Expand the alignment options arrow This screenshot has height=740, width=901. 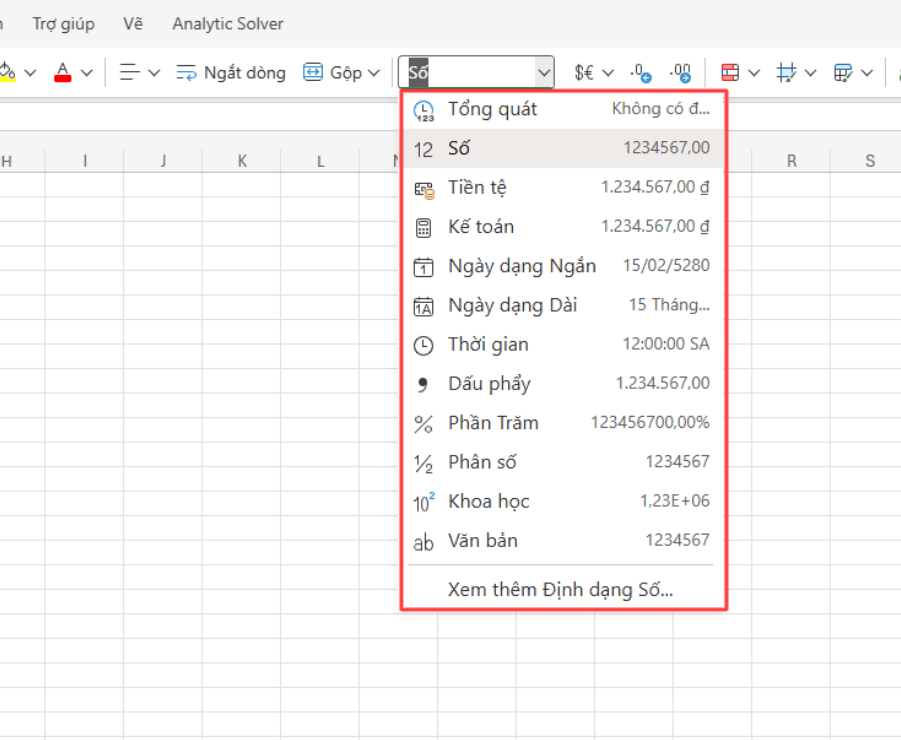point(154,73)
